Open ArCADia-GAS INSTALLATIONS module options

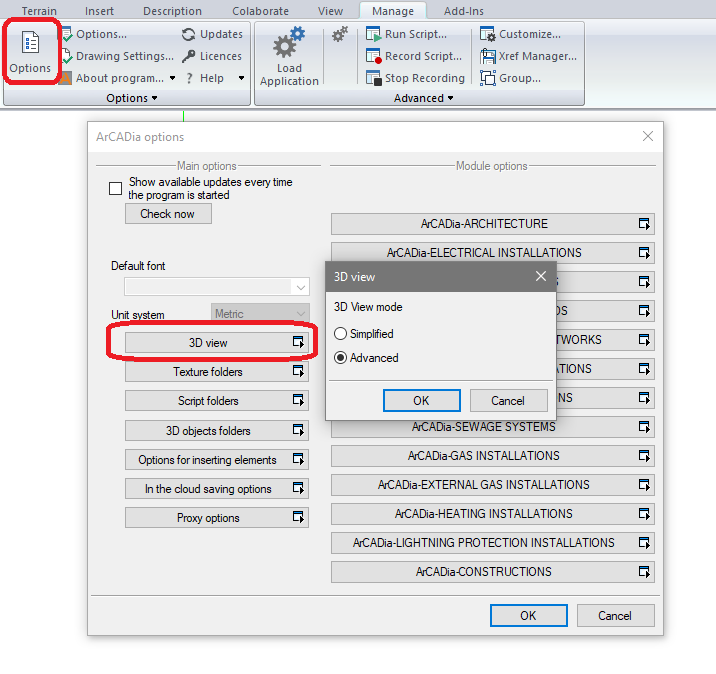coord(492,456)
